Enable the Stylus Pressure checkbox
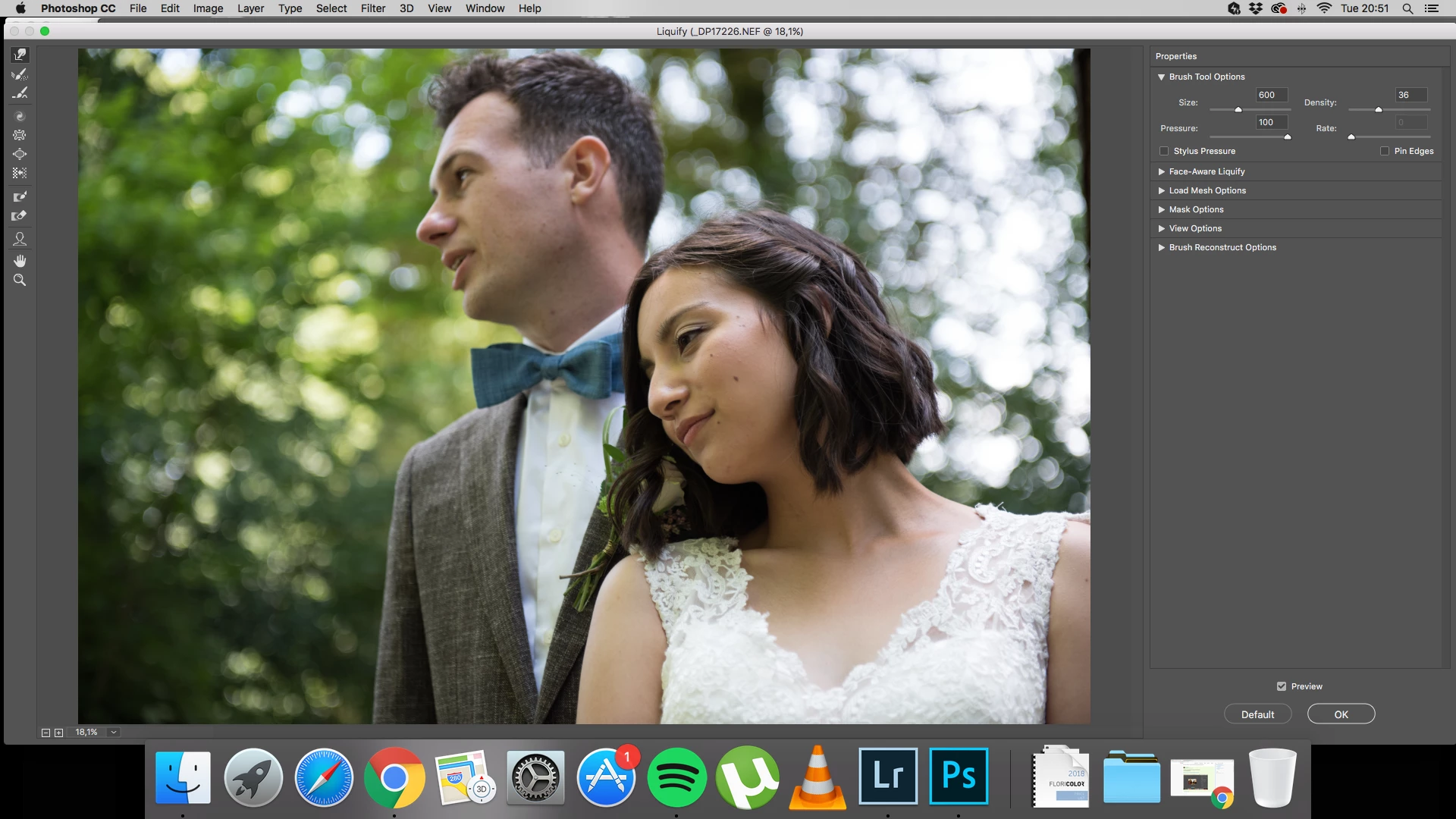The image size is (1456, 819). (x=1164, y=151)
